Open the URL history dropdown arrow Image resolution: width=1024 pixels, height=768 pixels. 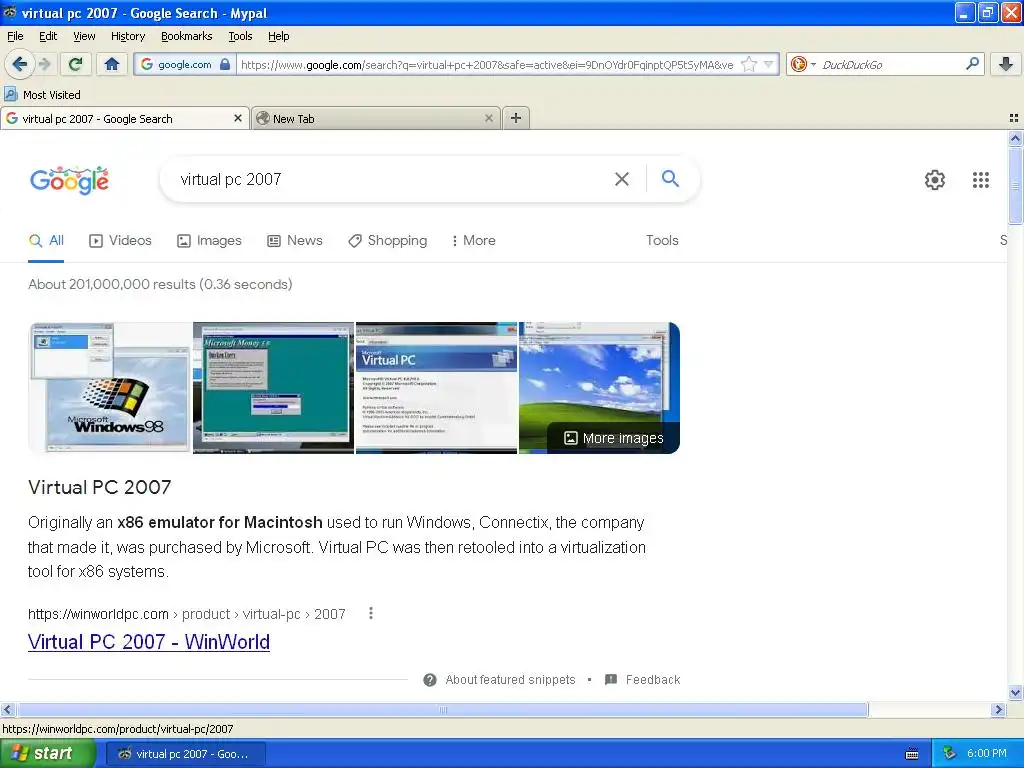769,64
